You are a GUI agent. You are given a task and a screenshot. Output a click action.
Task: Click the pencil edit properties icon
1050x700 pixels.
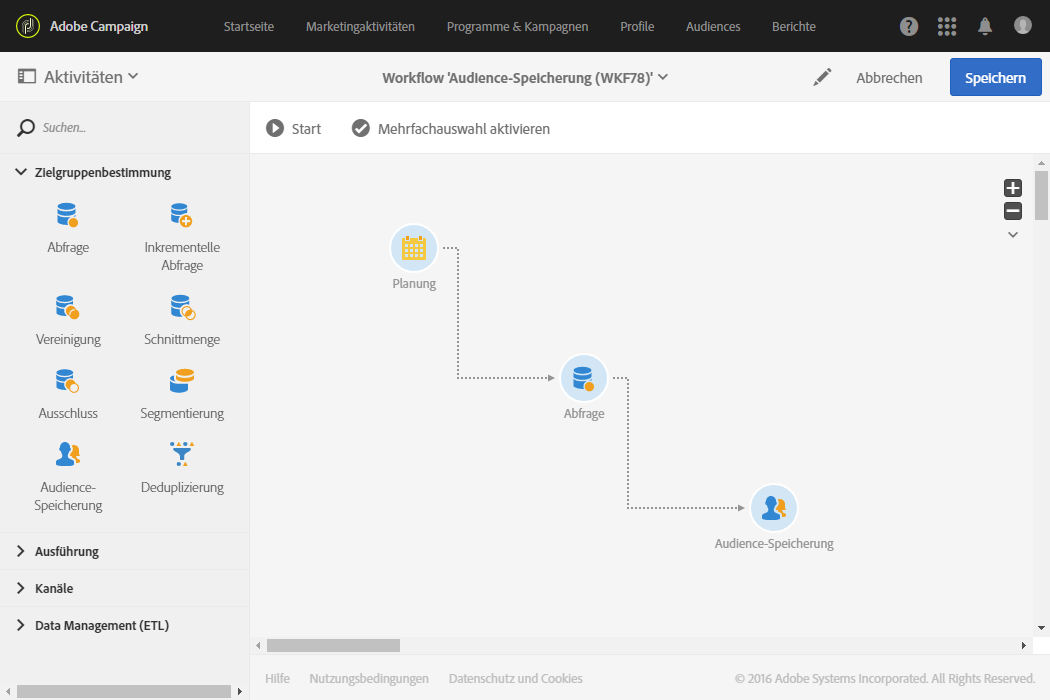[822, 77]
